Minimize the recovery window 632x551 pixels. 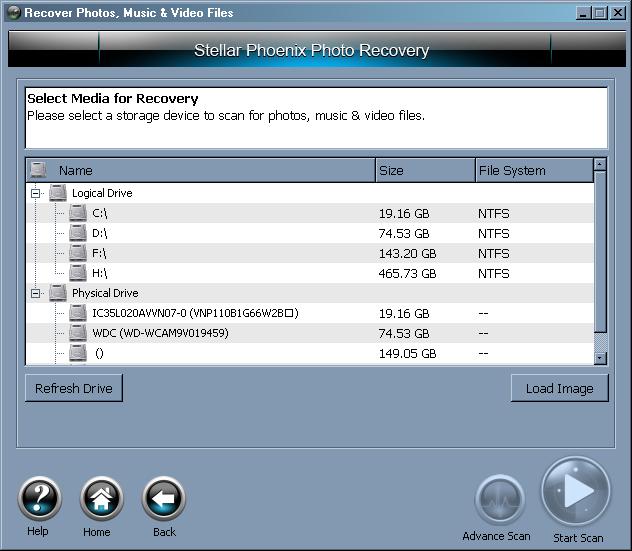click(582, 13)
